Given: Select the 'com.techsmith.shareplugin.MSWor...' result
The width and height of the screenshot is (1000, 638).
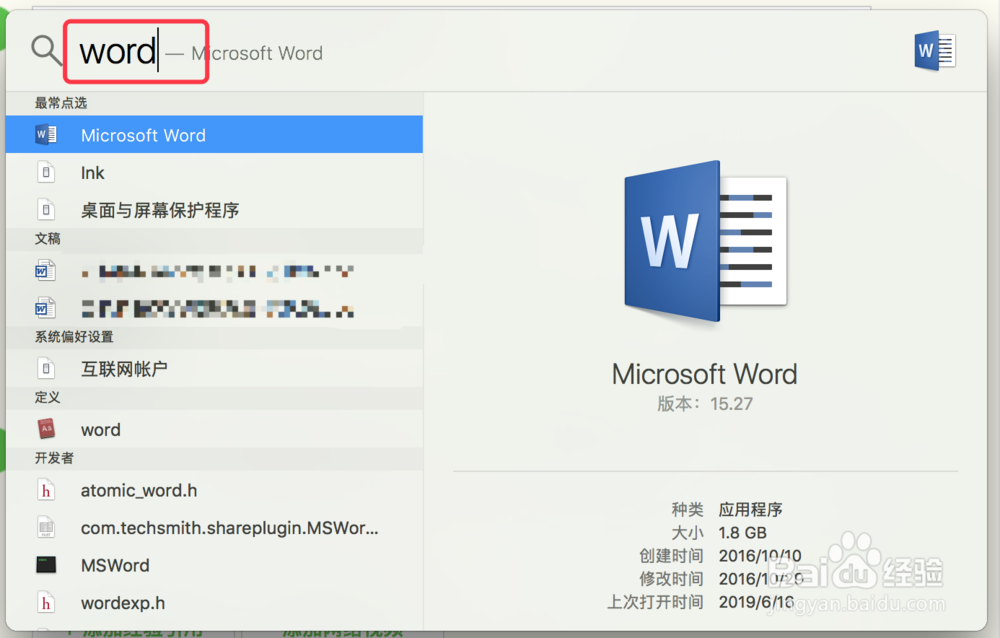Looking at the screenshot, I should [x=214, y=528].
